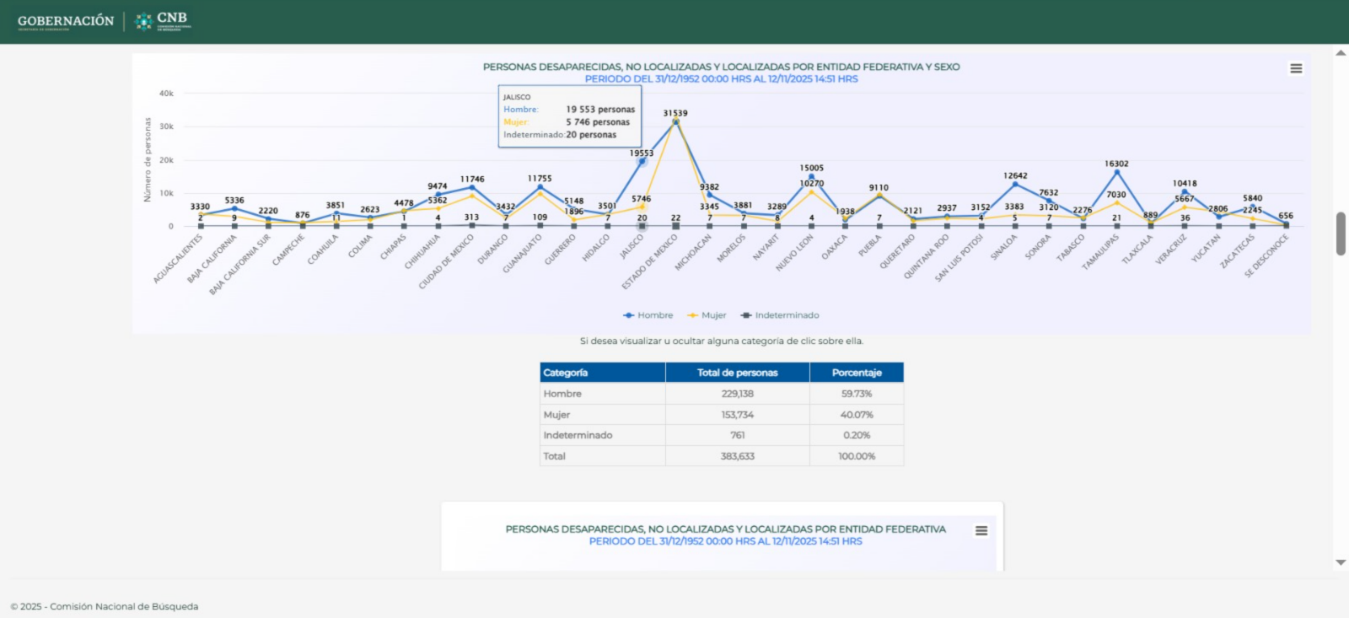Click the Sinaloa data point labeled 12642
This screenshot has width=1349, height=618.
point(1015,184)
